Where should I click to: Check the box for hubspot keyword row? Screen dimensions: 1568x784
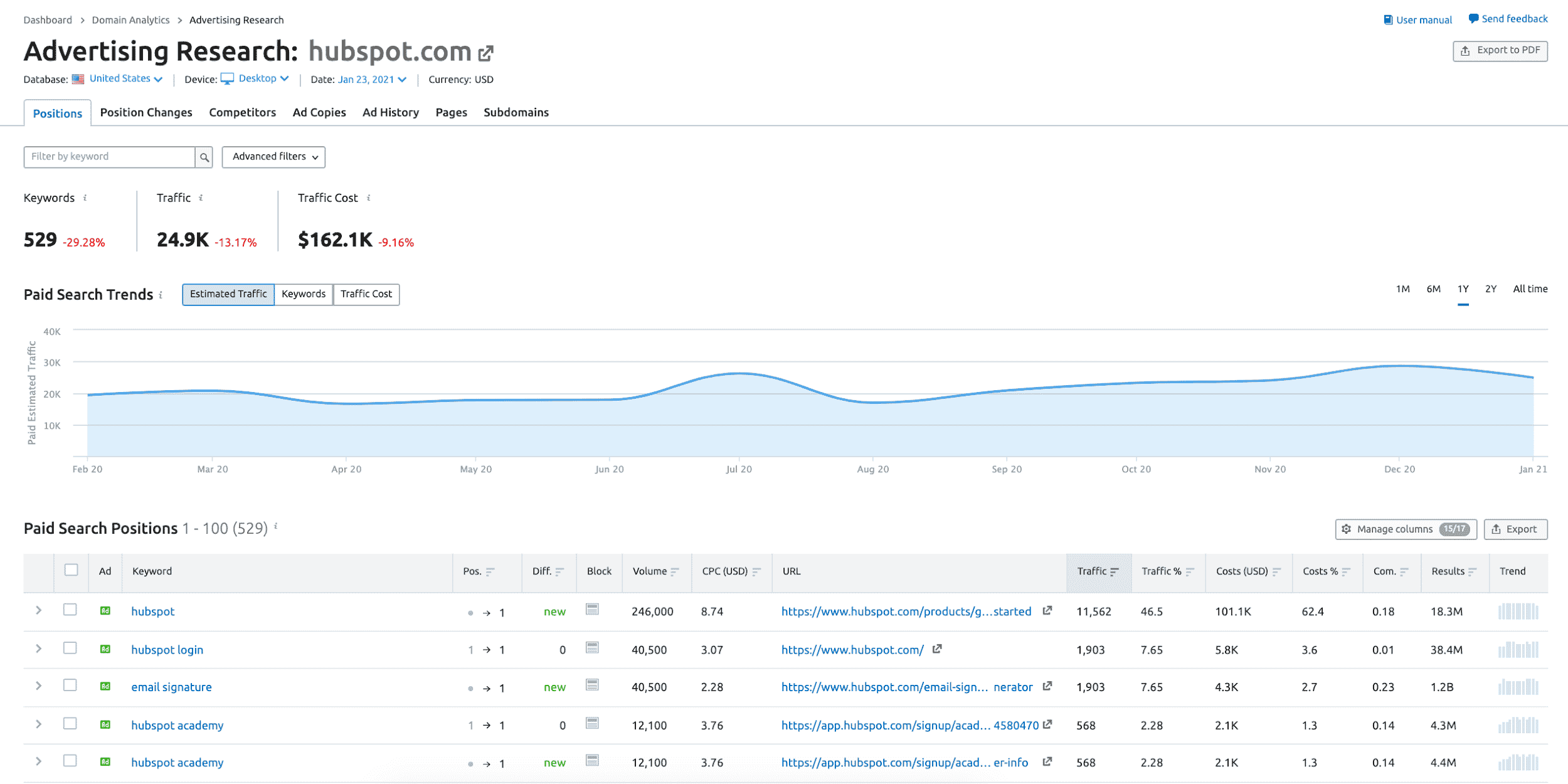[70, 610]
